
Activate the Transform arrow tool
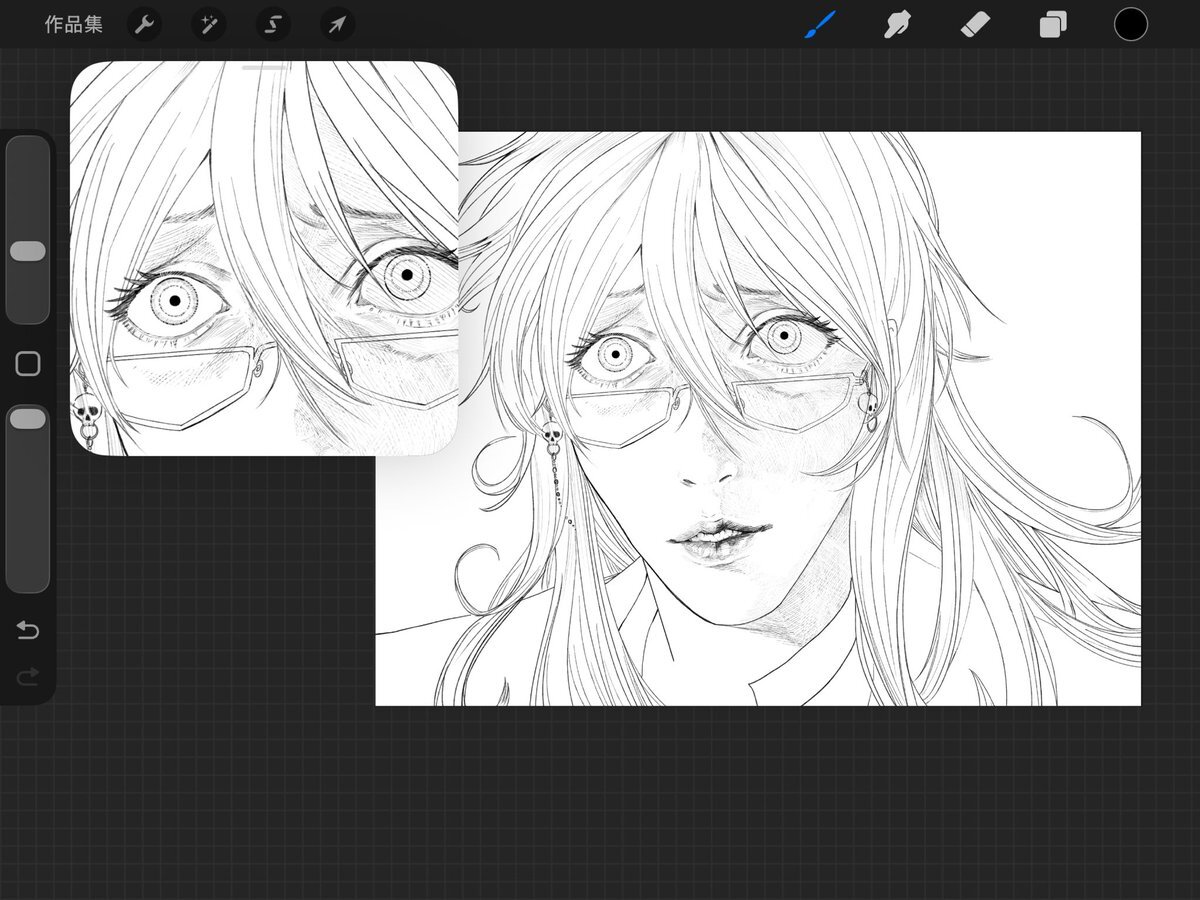pyautogui.click(x=337, y=25)
